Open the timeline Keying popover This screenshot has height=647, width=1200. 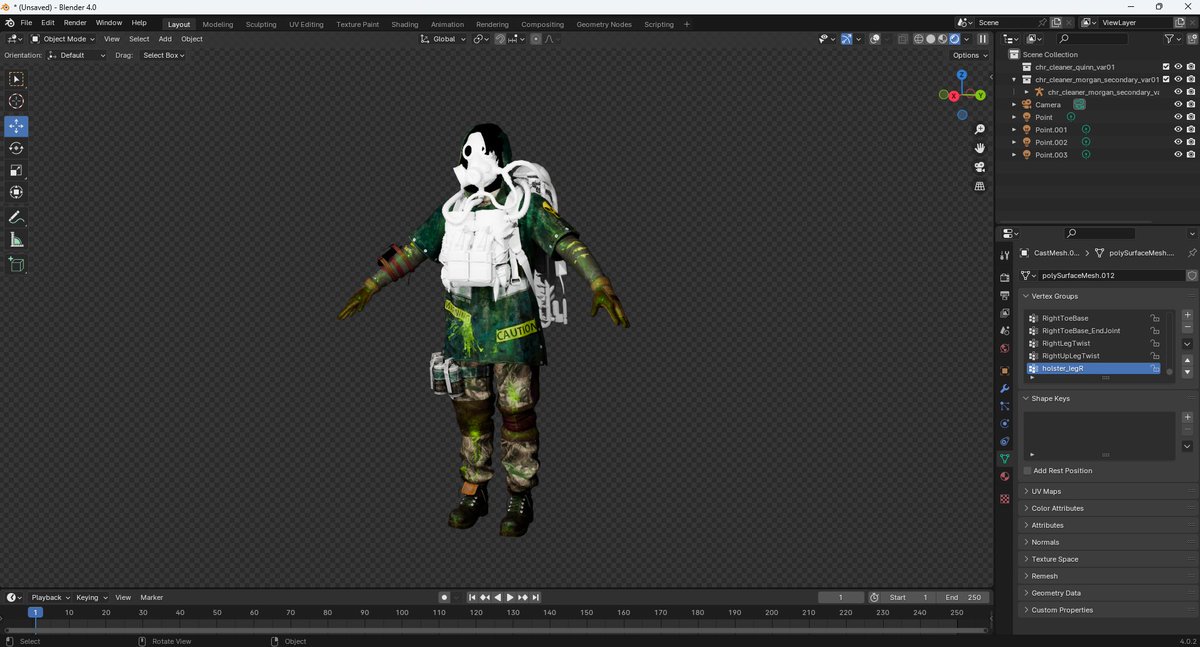tap(91, 597)
